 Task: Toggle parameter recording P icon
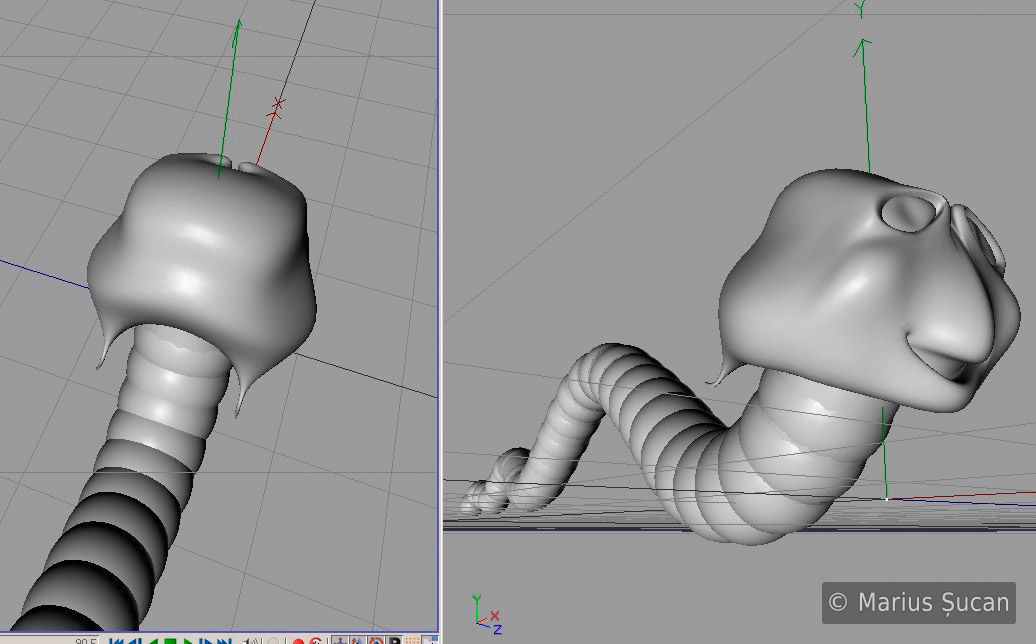point(394,641)
